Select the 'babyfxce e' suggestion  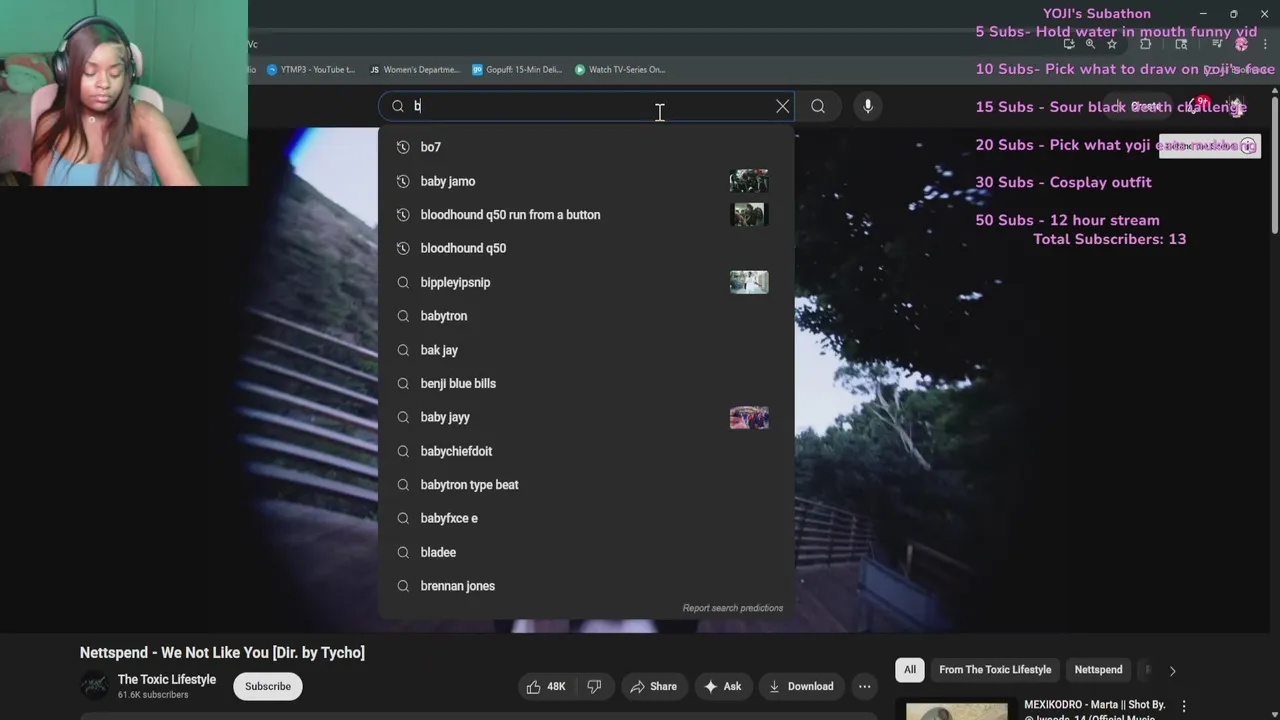(586, 518)
